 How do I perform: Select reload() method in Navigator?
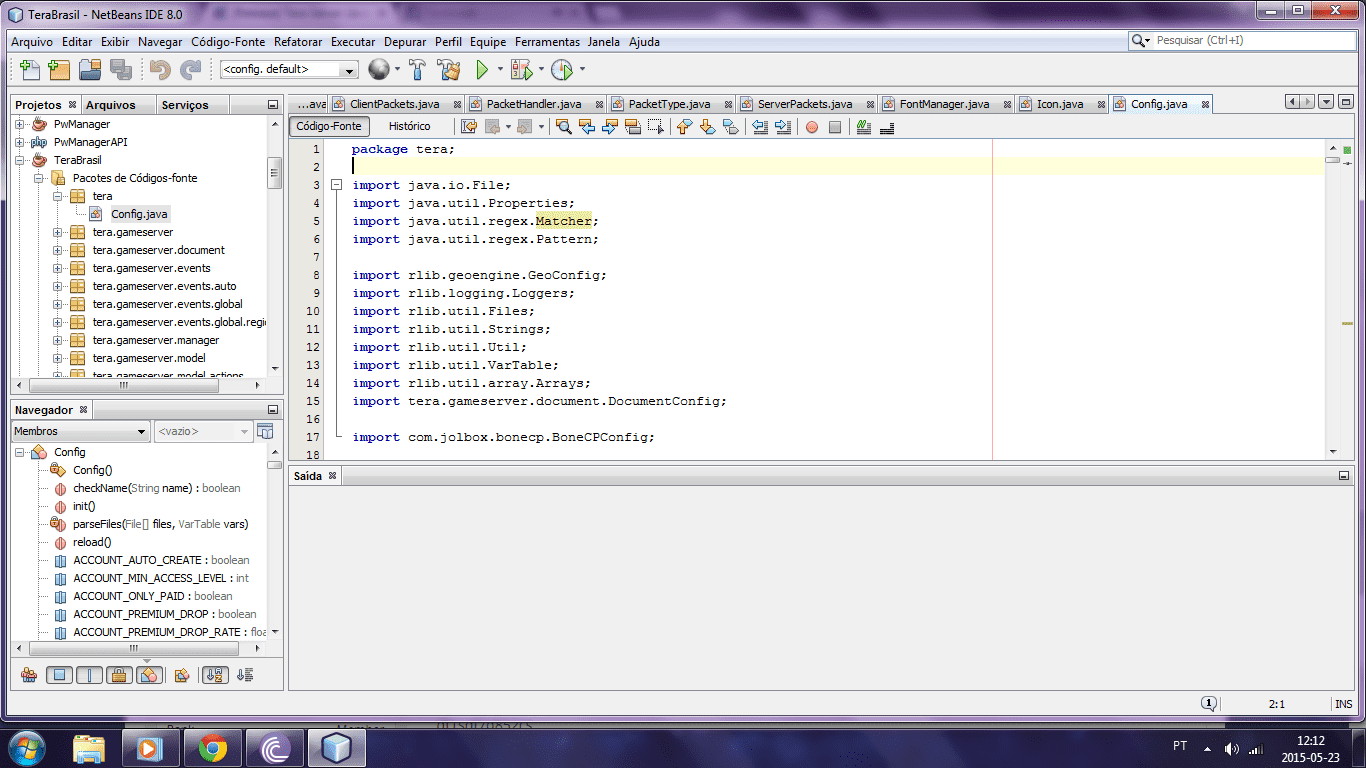pos(92,542)
